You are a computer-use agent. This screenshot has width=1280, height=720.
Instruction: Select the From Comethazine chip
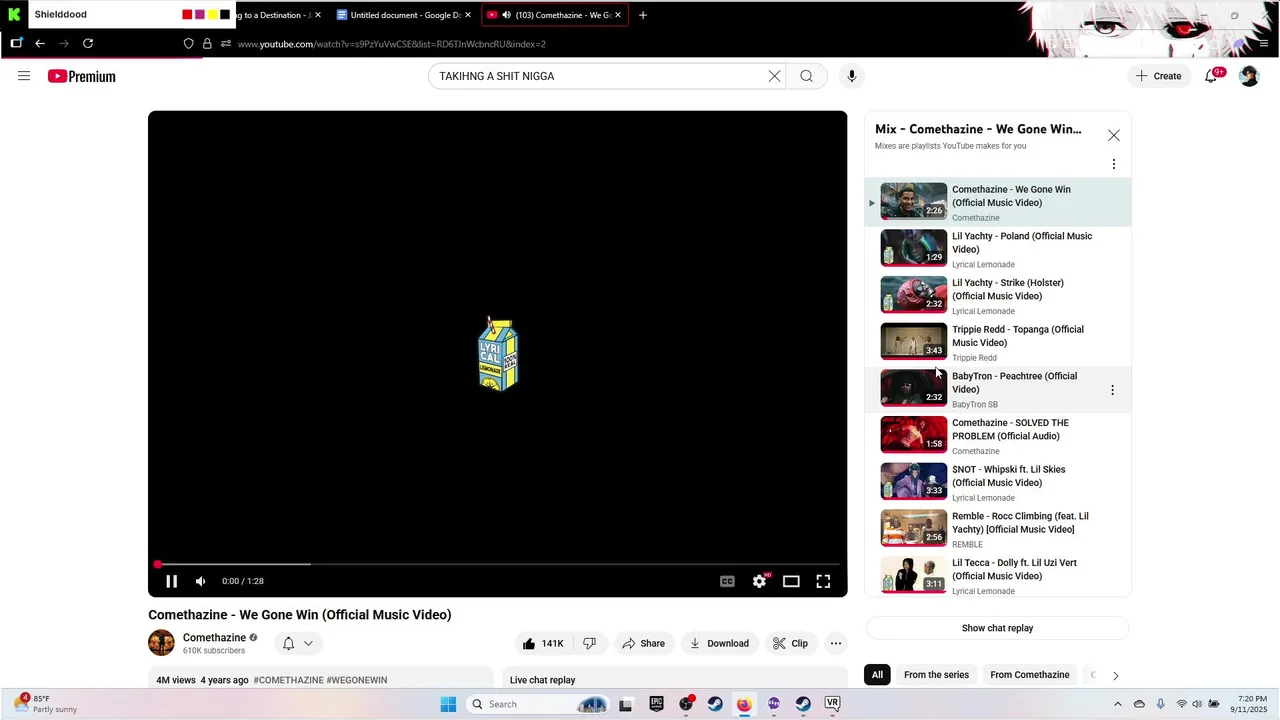[x=1029, y=675]
